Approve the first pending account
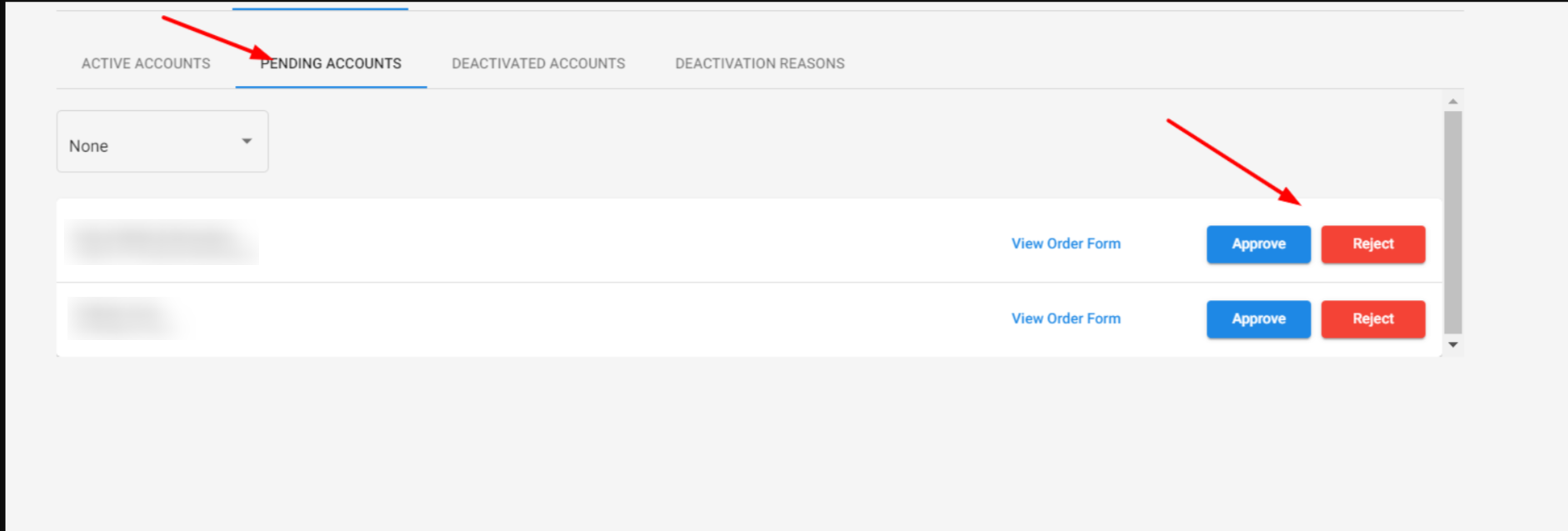The height and width of the screenshot is (531, 1568). [x=1258, y=244]
